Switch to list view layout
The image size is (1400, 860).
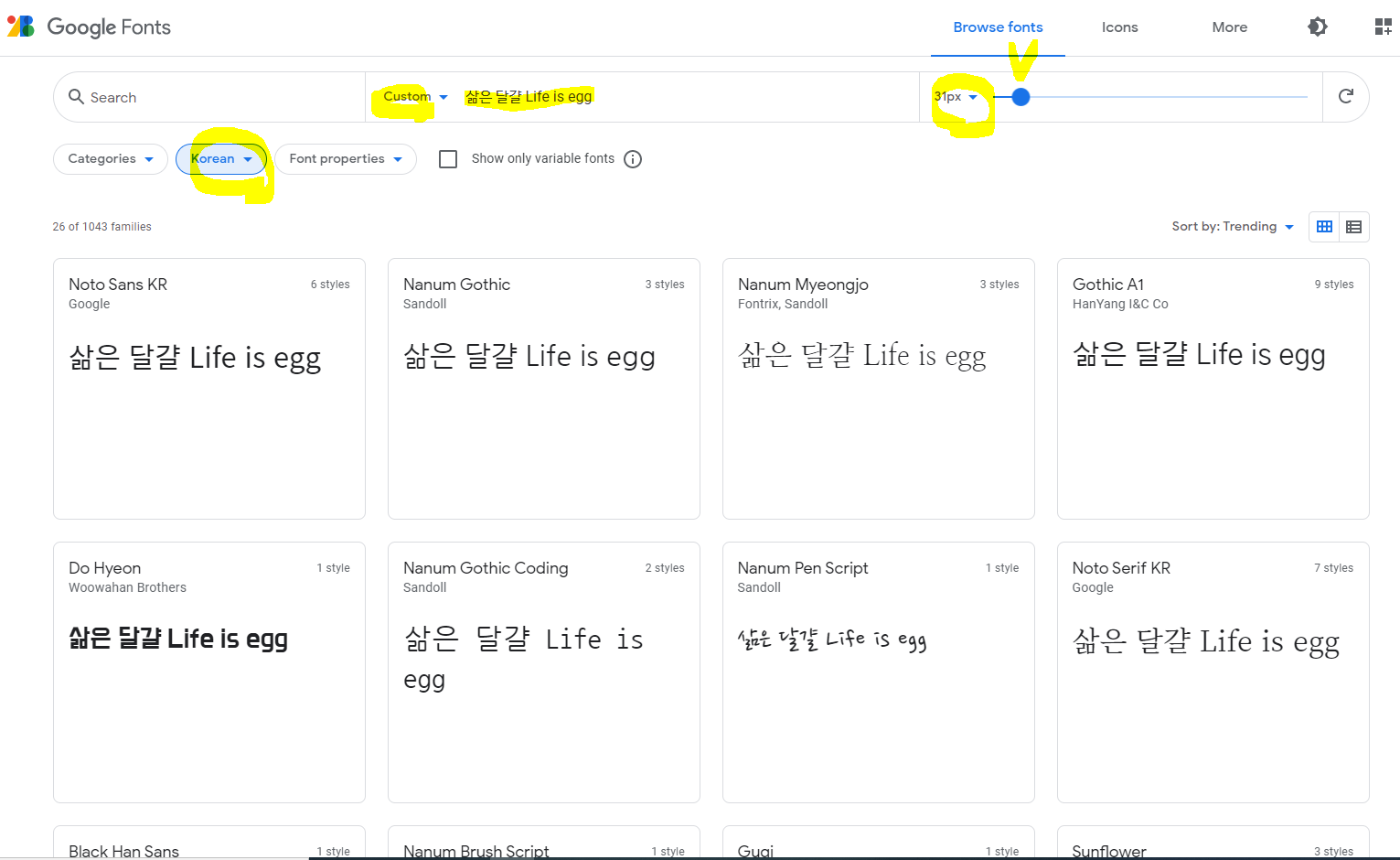tap(1354, 227)
